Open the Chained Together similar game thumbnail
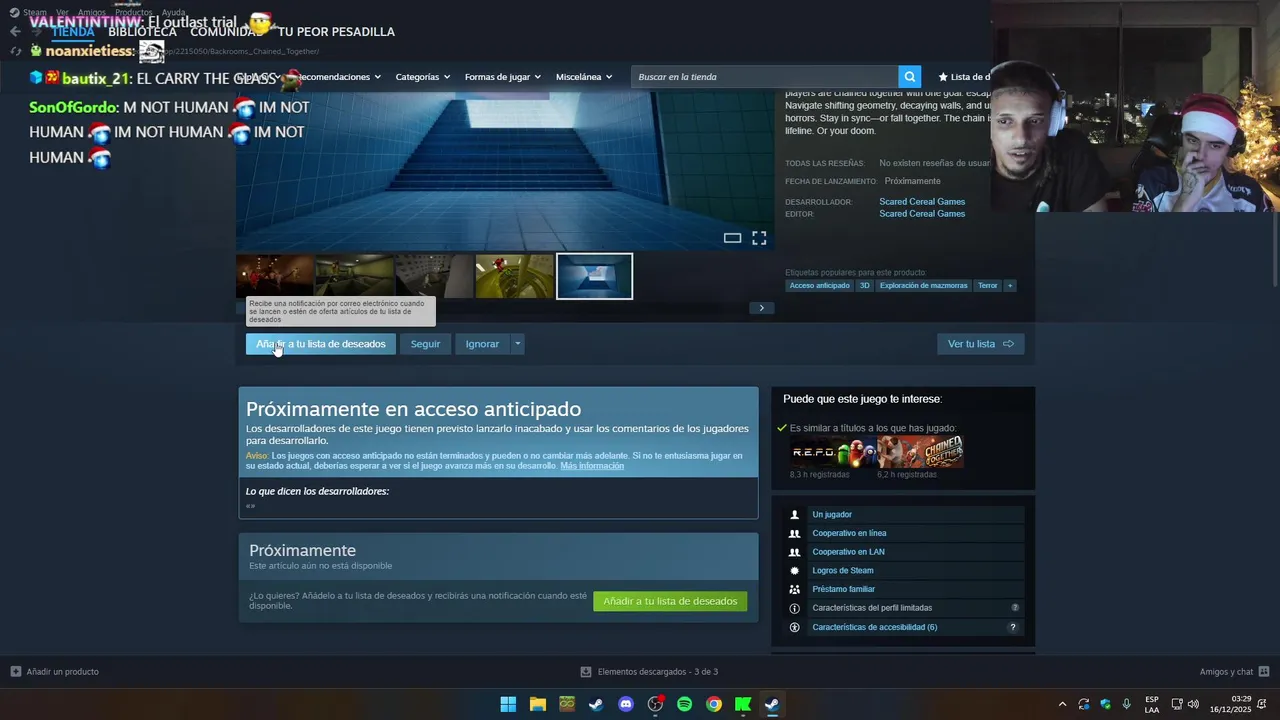 [x=920, y=452]
